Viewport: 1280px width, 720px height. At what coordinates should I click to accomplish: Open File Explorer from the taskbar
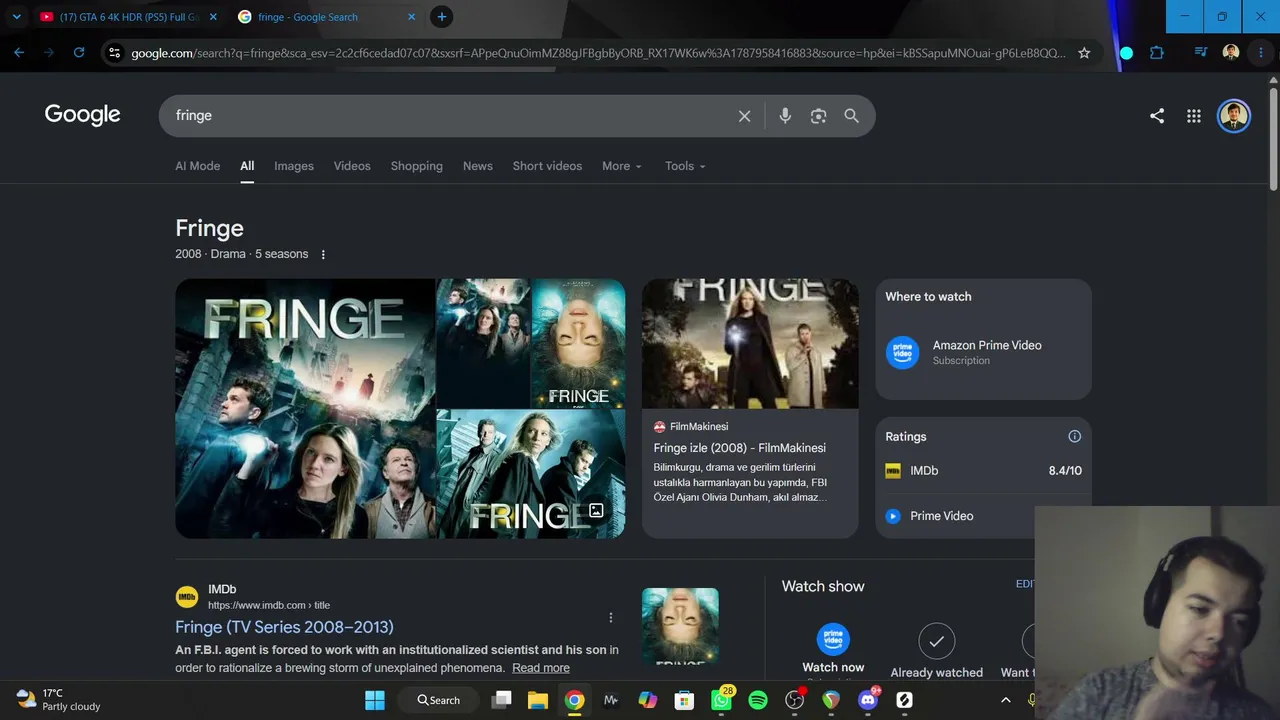coord(538,700)
